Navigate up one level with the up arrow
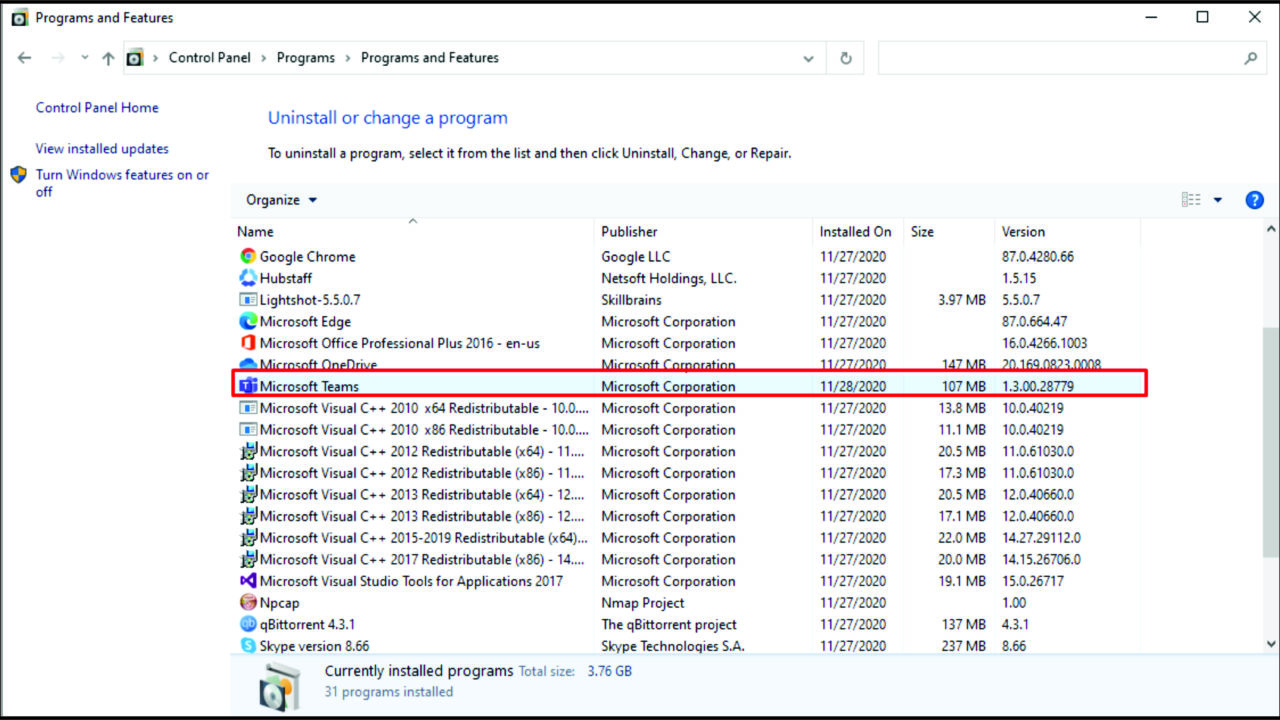This screenshot has height=720, width=1280. click(109, 58)
